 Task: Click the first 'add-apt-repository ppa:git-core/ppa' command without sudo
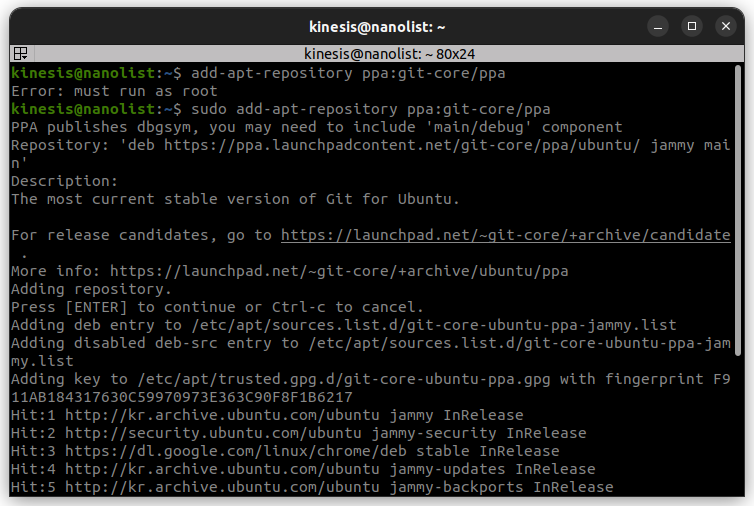pyautogui.click(x=349, y=73)
